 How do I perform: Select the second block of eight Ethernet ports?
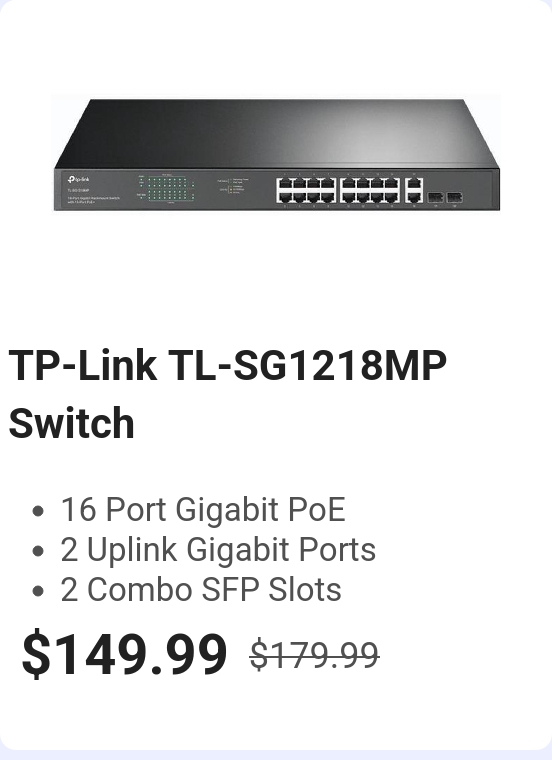click(x=370, y=190)
